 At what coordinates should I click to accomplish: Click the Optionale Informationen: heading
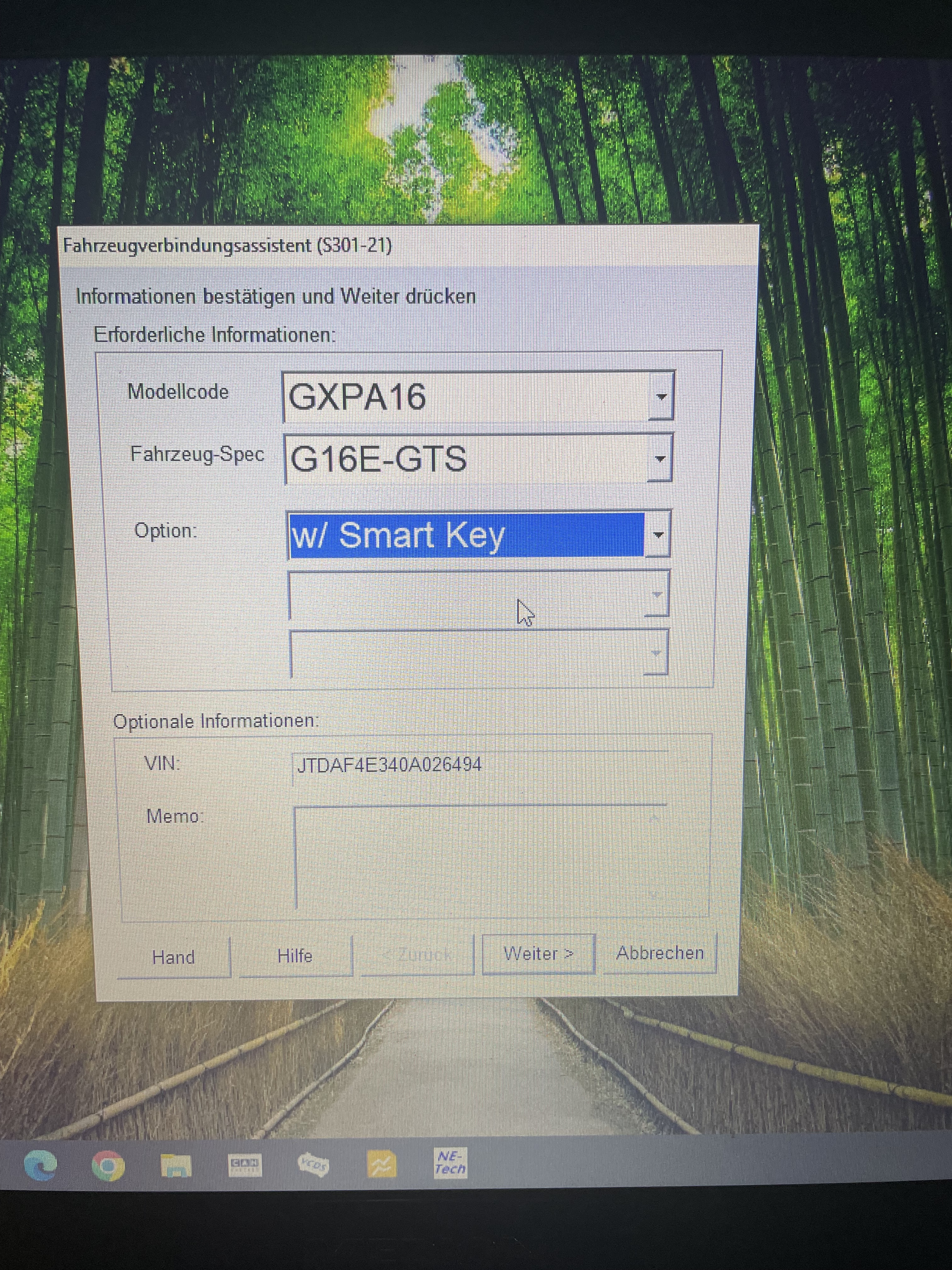coord(216,721)
